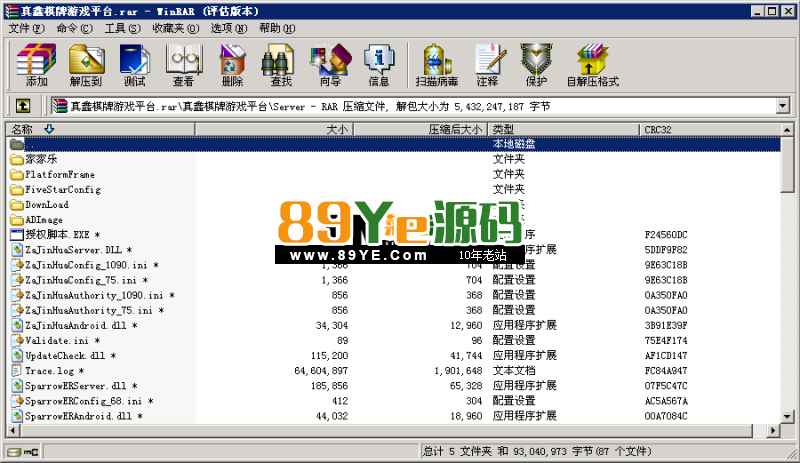Open the 文件(F) menu
The height and width of the screenshot is (463, 800).
click(27, 29)
